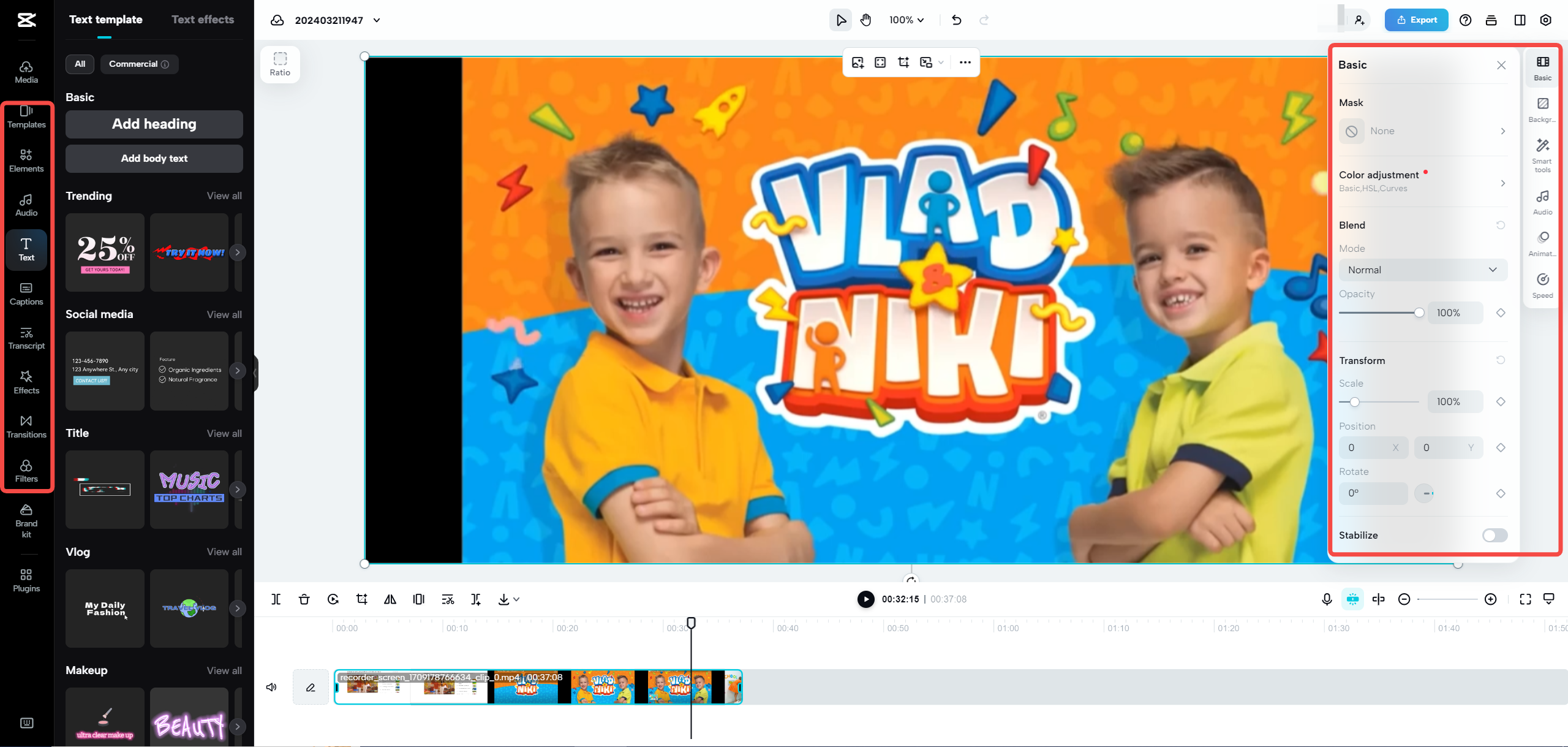Screen dimensions: 1568x747
Task: Enable the Stabilize toggle
Action: tap(1494, 535)
